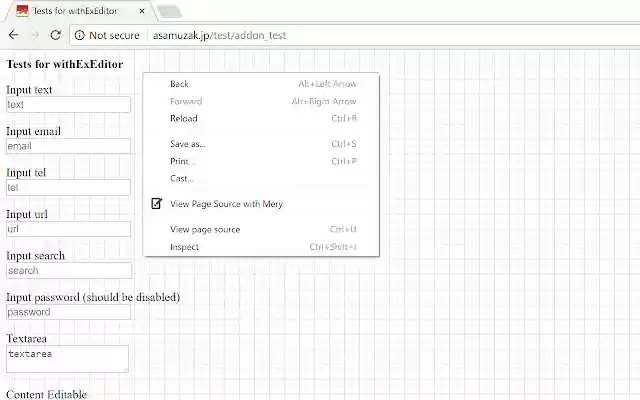Select Save as... from context menu

(x=261, y=144)
